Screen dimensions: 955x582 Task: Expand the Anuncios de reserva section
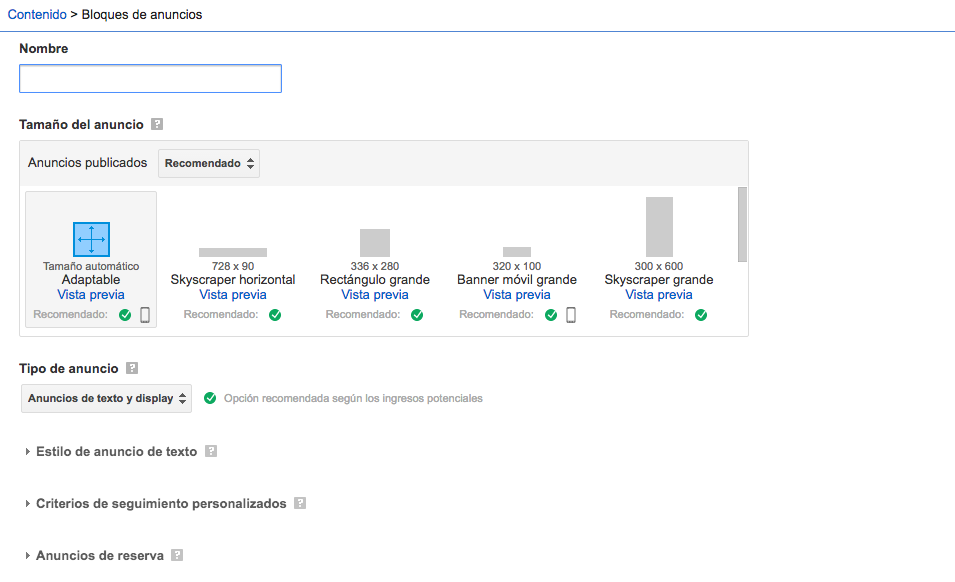tap(99, 555)
